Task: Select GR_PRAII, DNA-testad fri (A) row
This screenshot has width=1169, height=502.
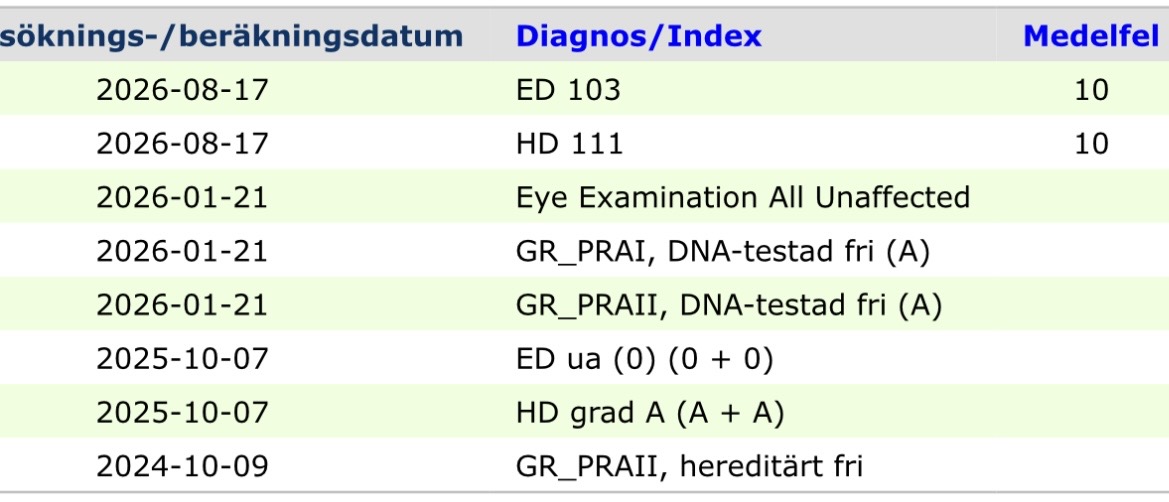Action: (x=728, y=305)
